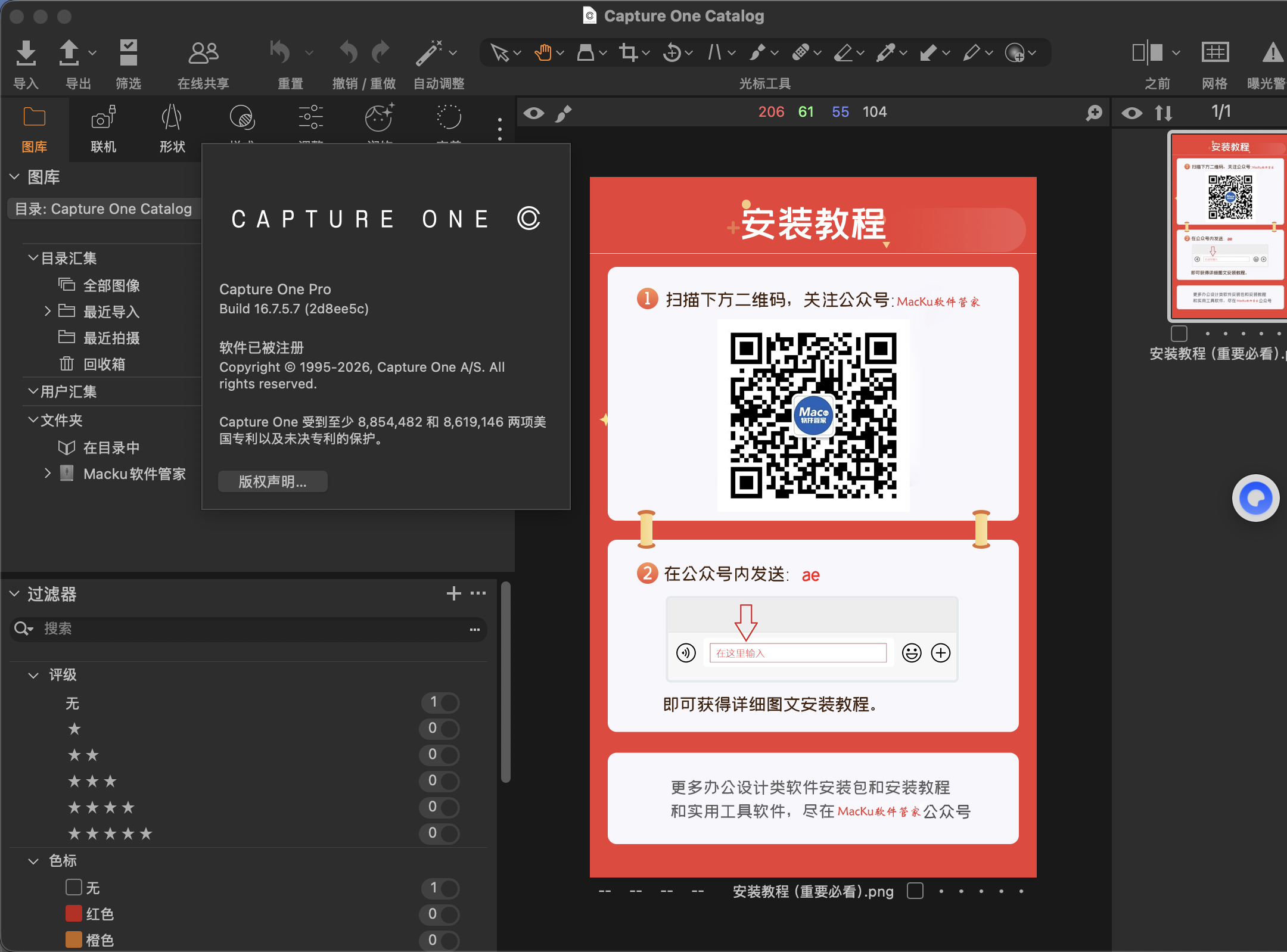Click the Import icon in the toolbar
Viewport: 1287px width, 952px height.
(x=26, y=54)
